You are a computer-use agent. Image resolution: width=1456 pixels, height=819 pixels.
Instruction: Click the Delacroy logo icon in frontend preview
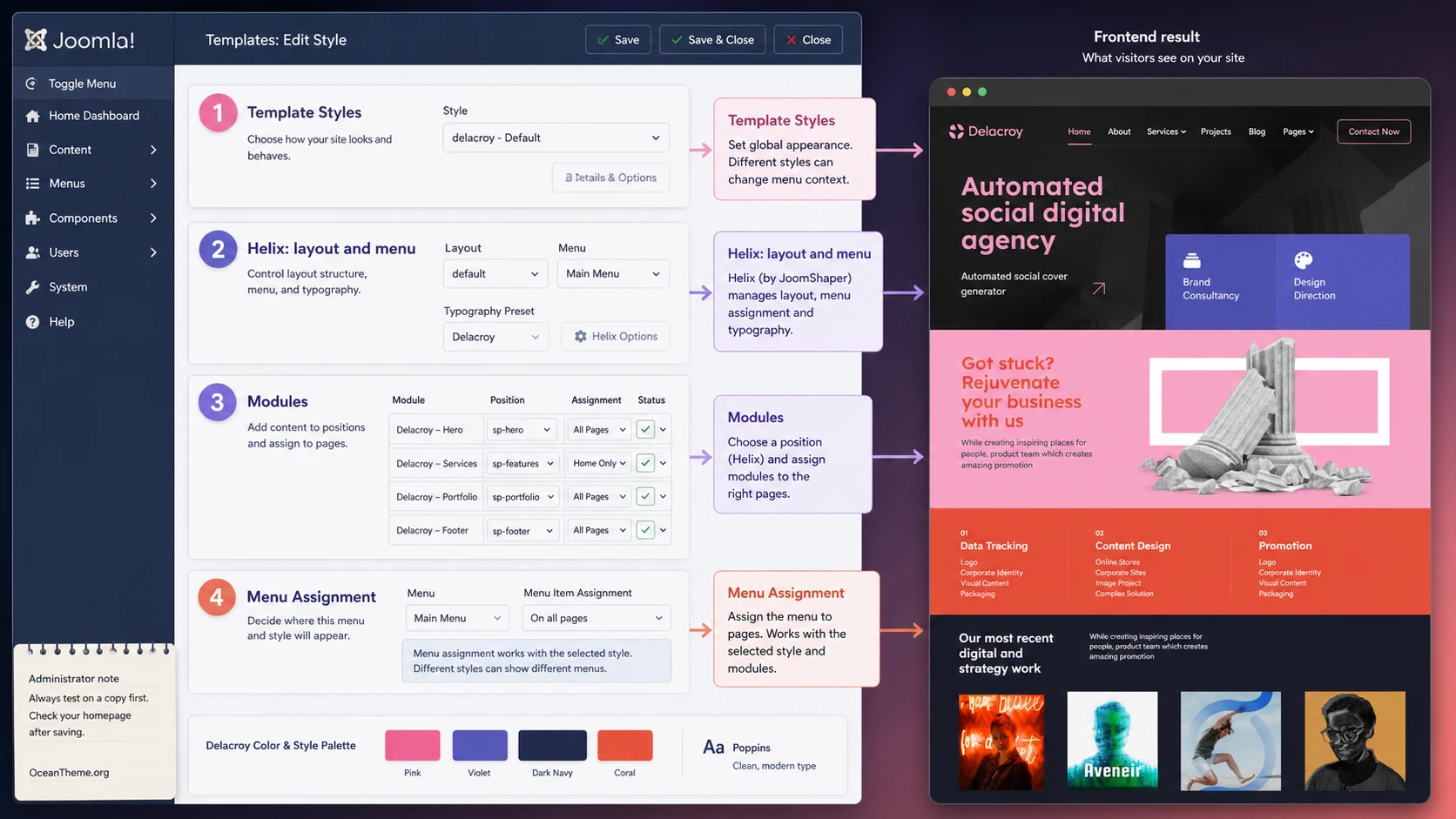click(x=956, y=131)
